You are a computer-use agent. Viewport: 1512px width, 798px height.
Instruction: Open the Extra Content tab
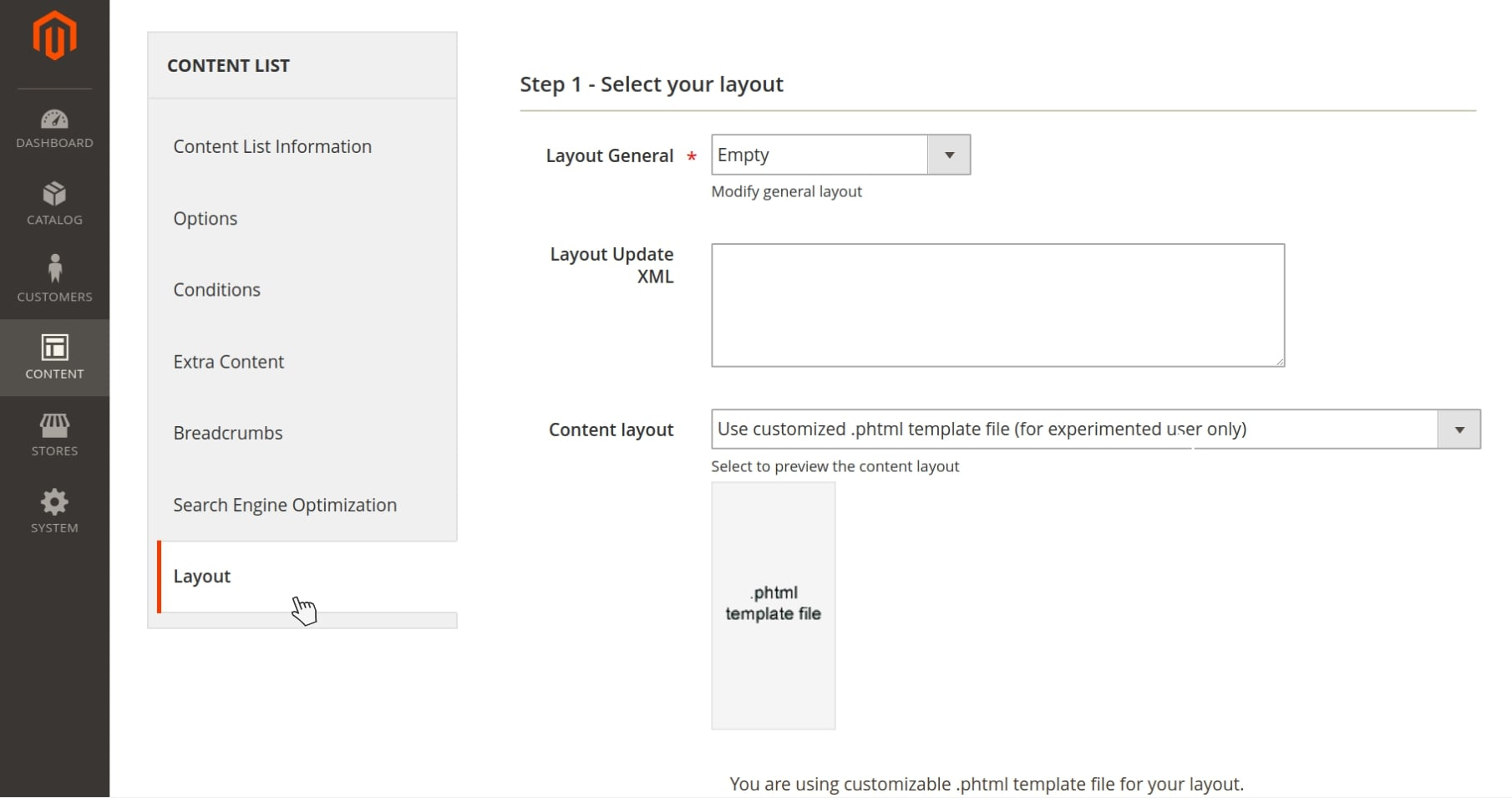(229, 362)
